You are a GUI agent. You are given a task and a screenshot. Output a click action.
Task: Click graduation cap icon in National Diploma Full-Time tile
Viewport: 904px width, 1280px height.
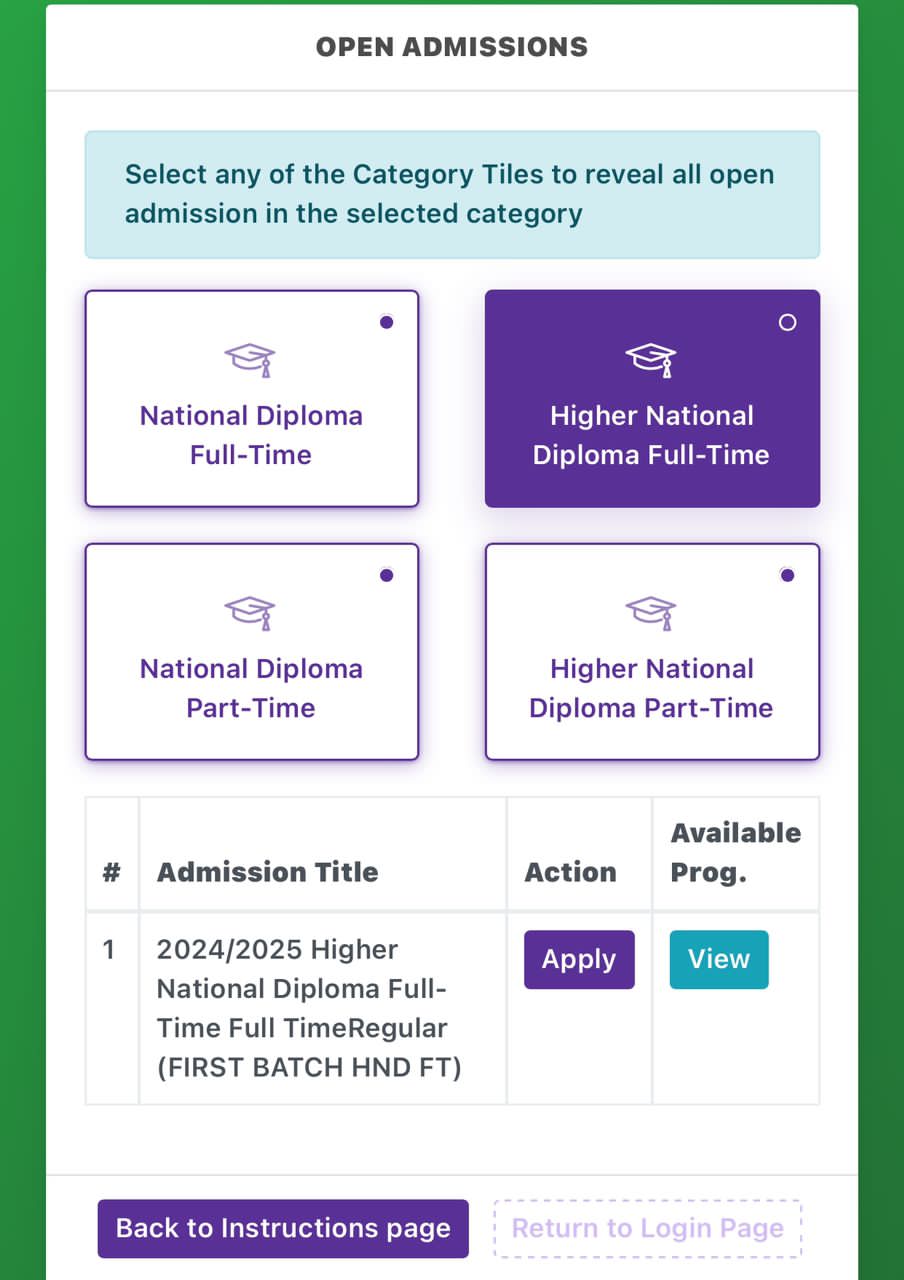point(250,359)
